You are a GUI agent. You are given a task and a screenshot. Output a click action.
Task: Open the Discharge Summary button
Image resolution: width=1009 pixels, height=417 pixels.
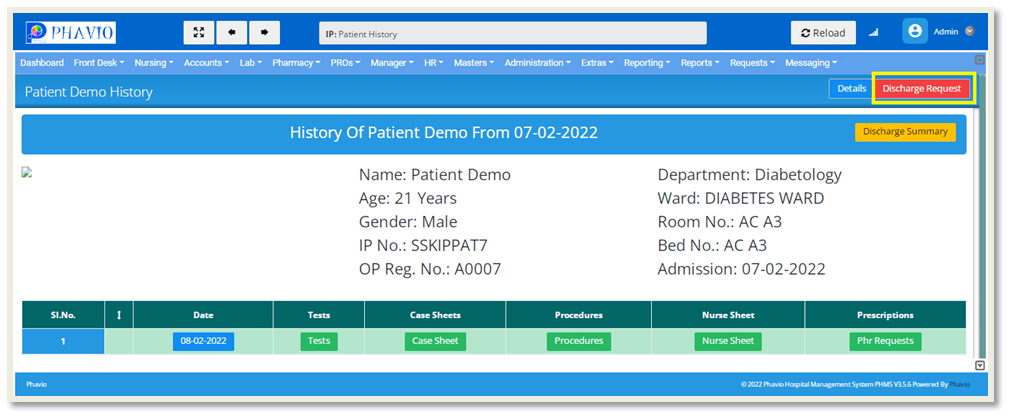pos(905,132)
